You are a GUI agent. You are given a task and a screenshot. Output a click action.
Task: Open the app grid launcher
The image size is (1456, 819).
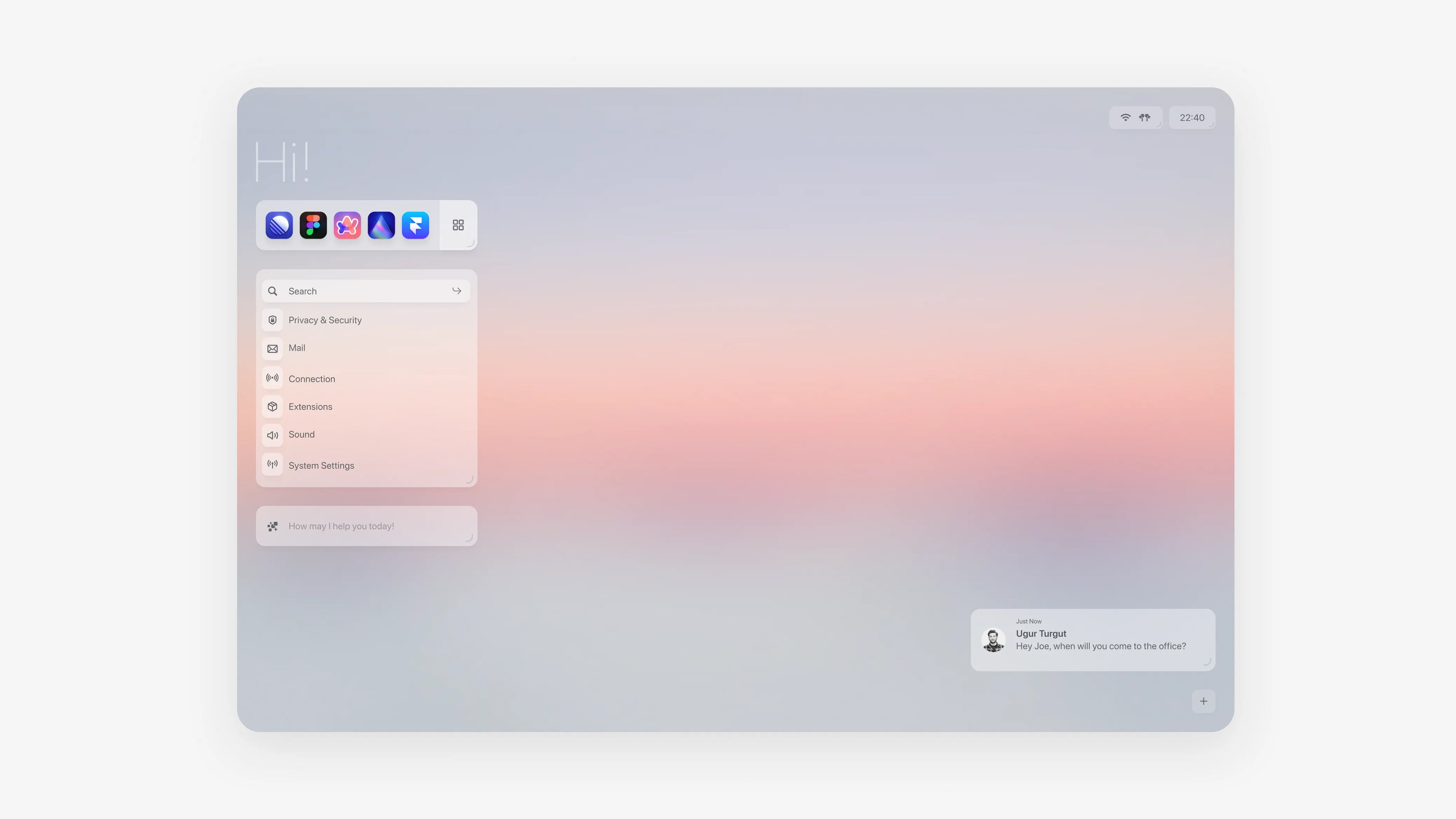click(457, 225)
